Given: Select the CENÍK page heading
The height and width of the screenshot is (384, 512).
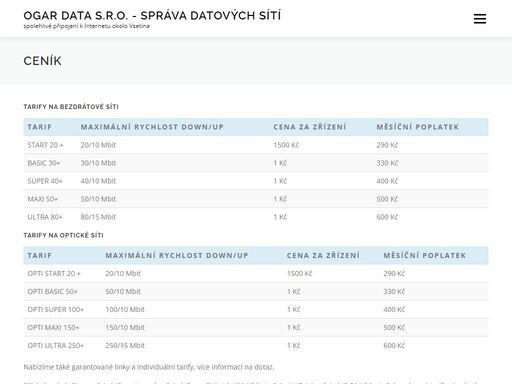Looking at the screenshot, I should [x=42, y=61].
